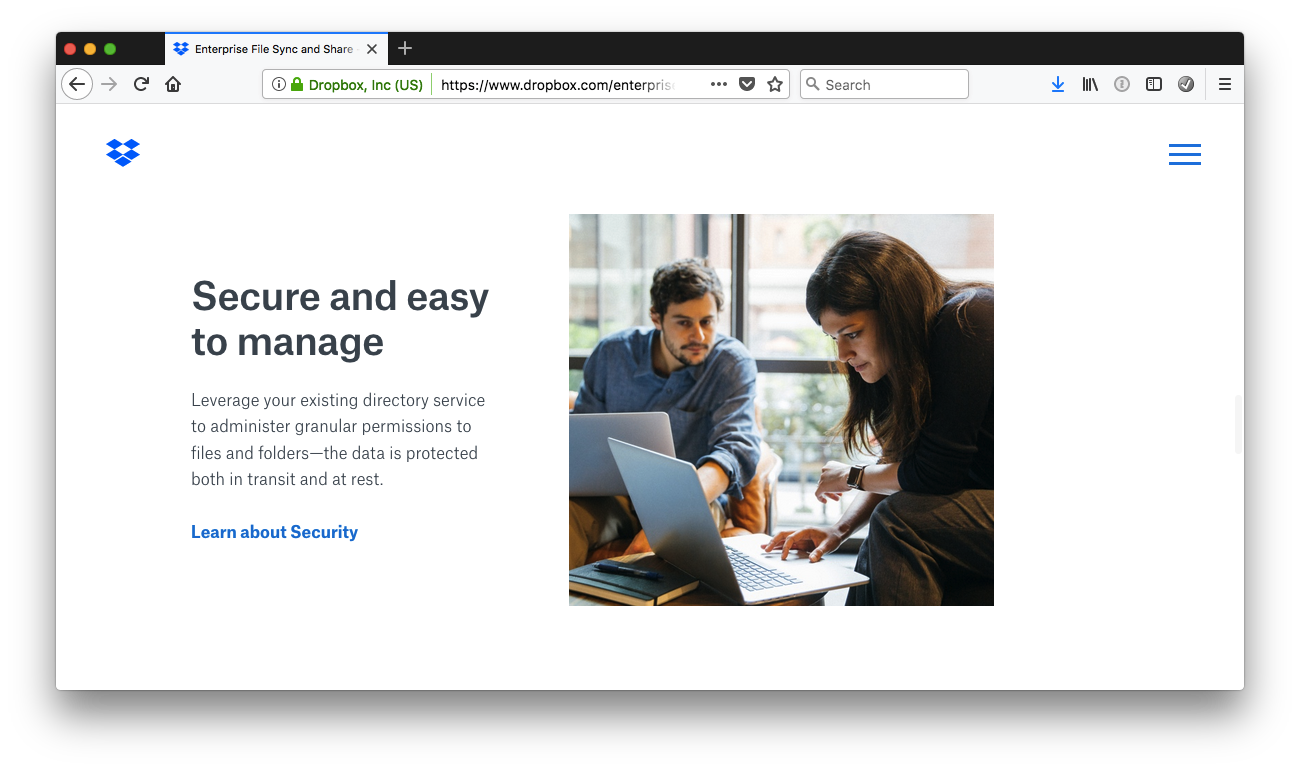Click the Dropbox, Inc (US) identity label
The height and width of the screenshot is (770, 1300).
(x=365, y=85)
